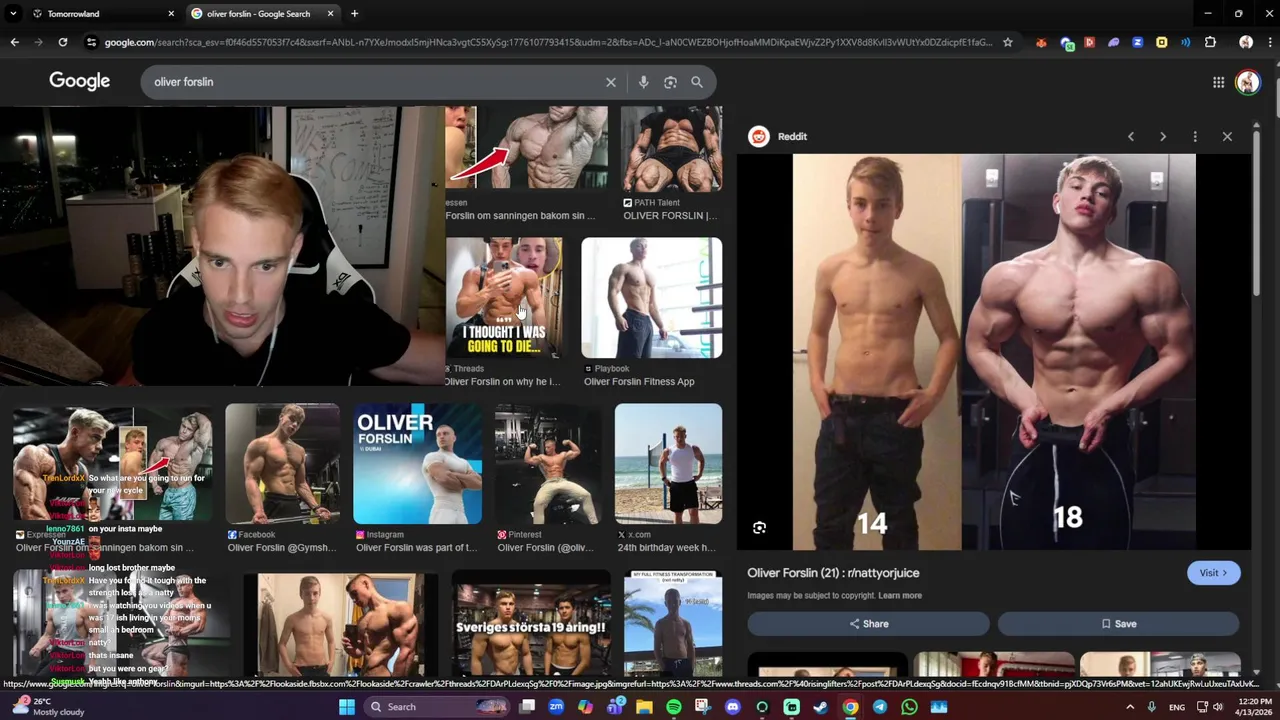Screen dimensions: 1280x720
Task: Save the previewed image
Action: click(1118, 624)
